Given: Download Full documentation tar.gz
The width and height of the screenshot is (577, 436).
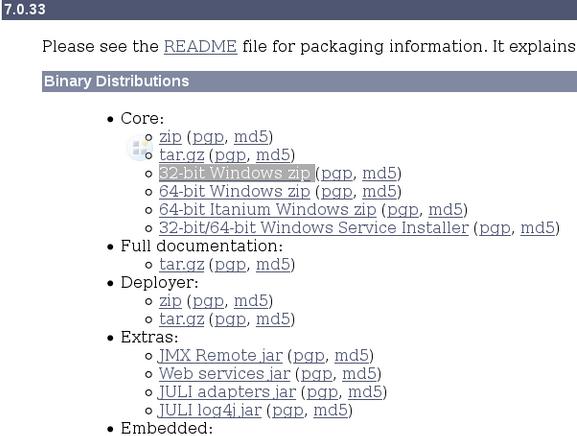Looking at the screenshot, I should pyautogui.click(x=181, y=264).
